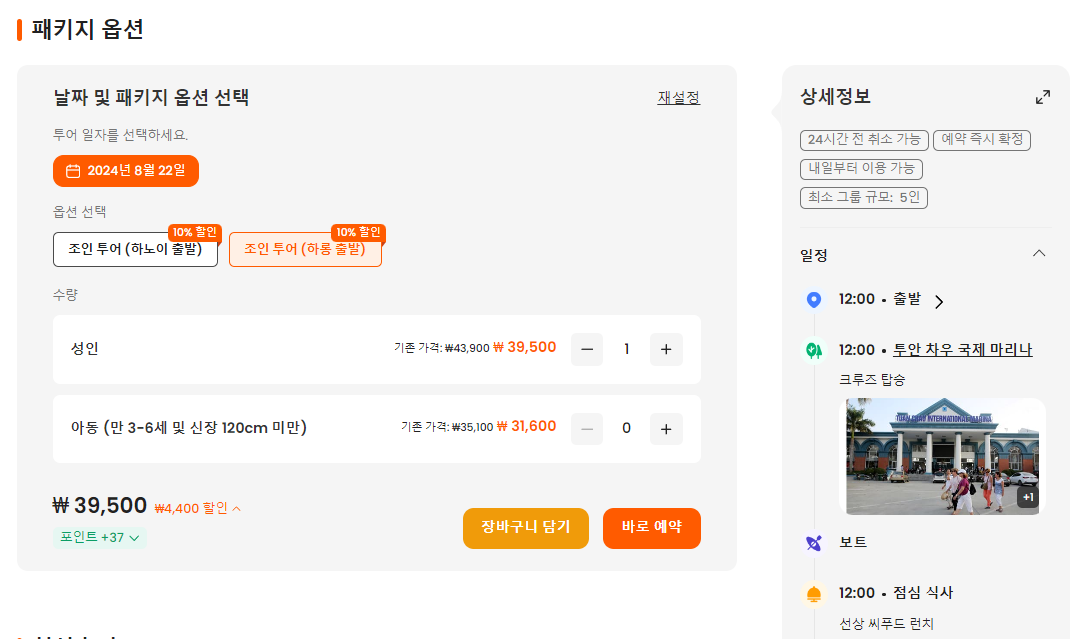This screenshot has width=1083, height=639.
Task: Click the blue location pin icon
Action: (814, 300)
